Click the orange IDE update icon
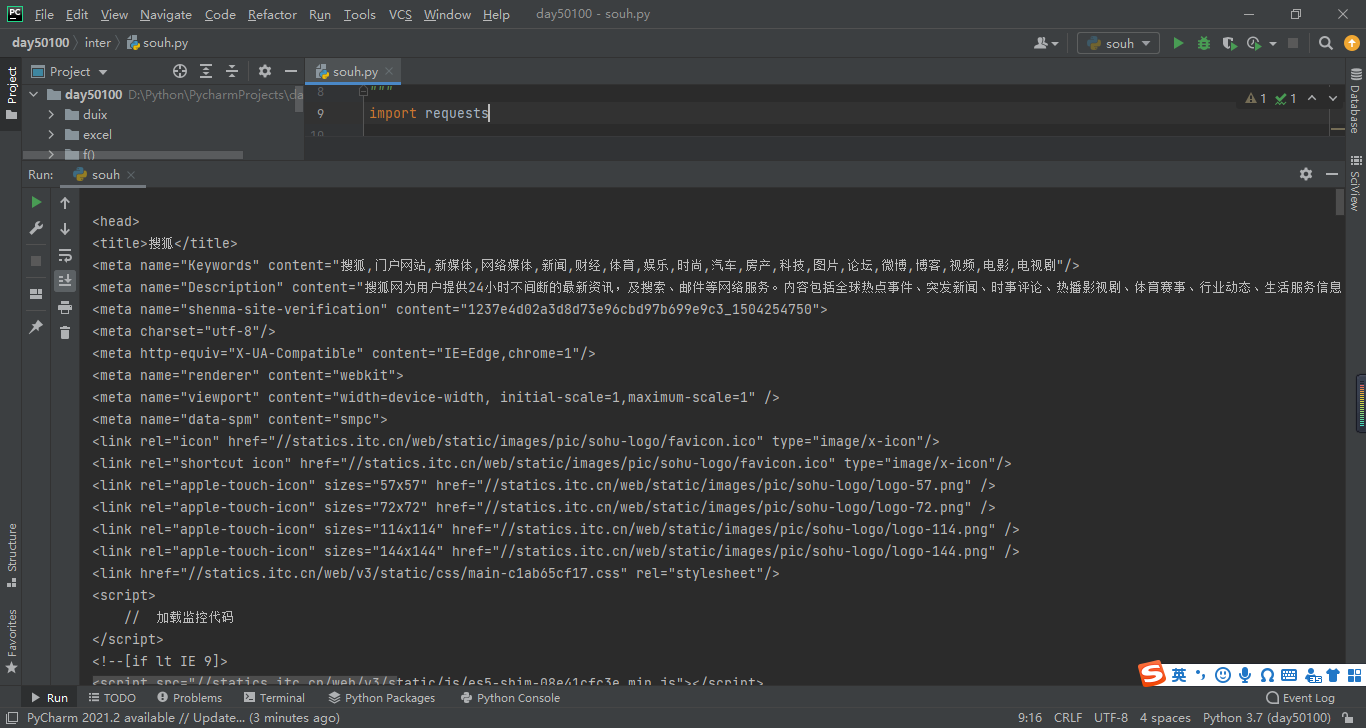Image resolution: width=1366 pixels, height=728 pixels. [x=1351, y=43]
